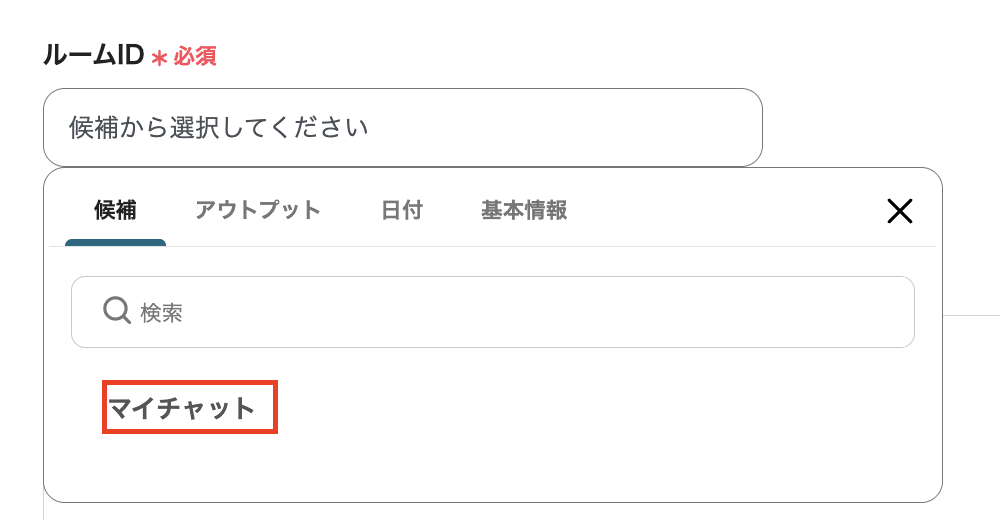1000x520 pixels.
Task: Open the 基本情報 tab
Action: [x=524, y=210]
